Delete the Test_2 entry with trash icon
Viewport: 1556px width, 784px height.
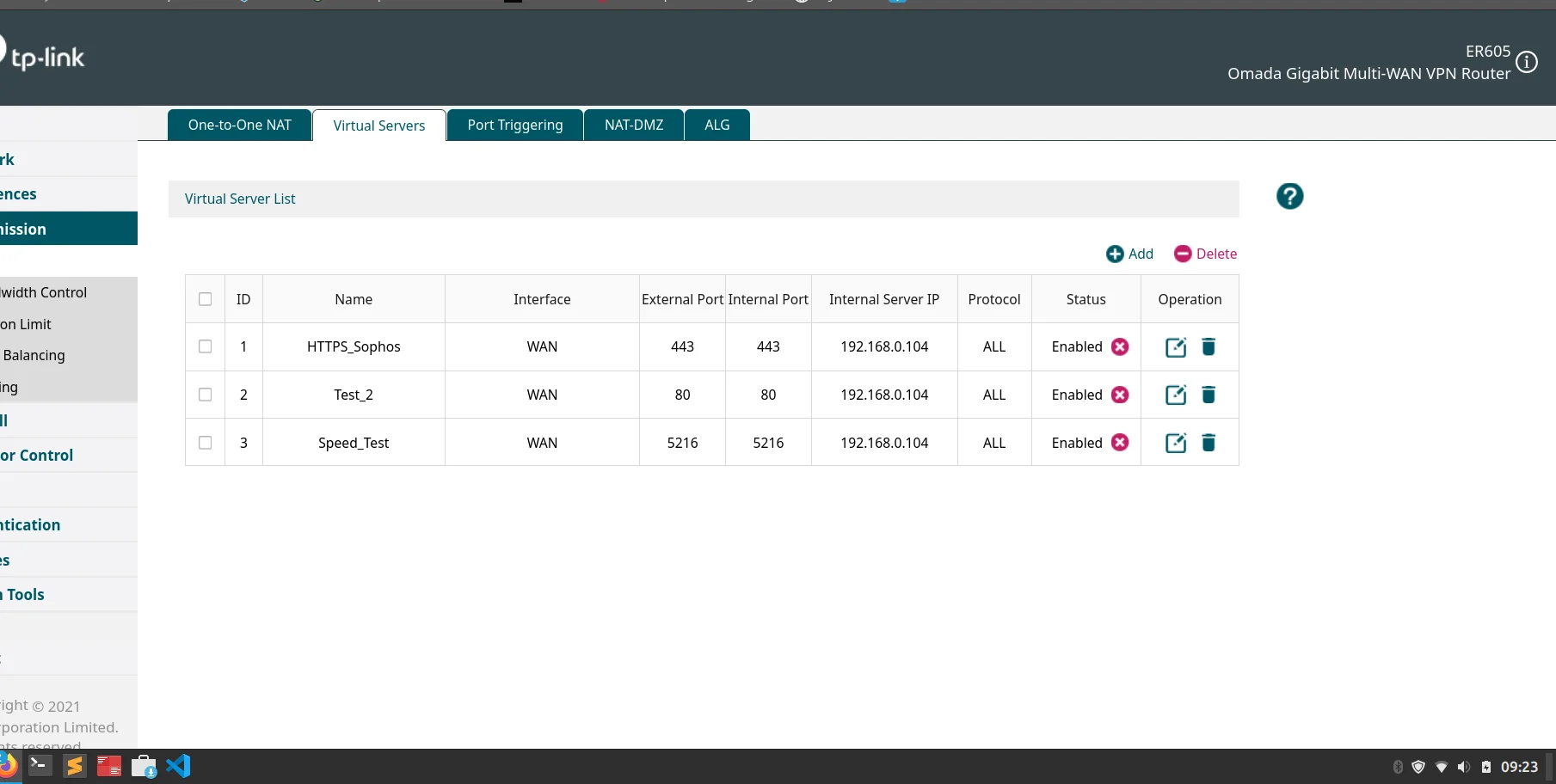coord(1209,395)
